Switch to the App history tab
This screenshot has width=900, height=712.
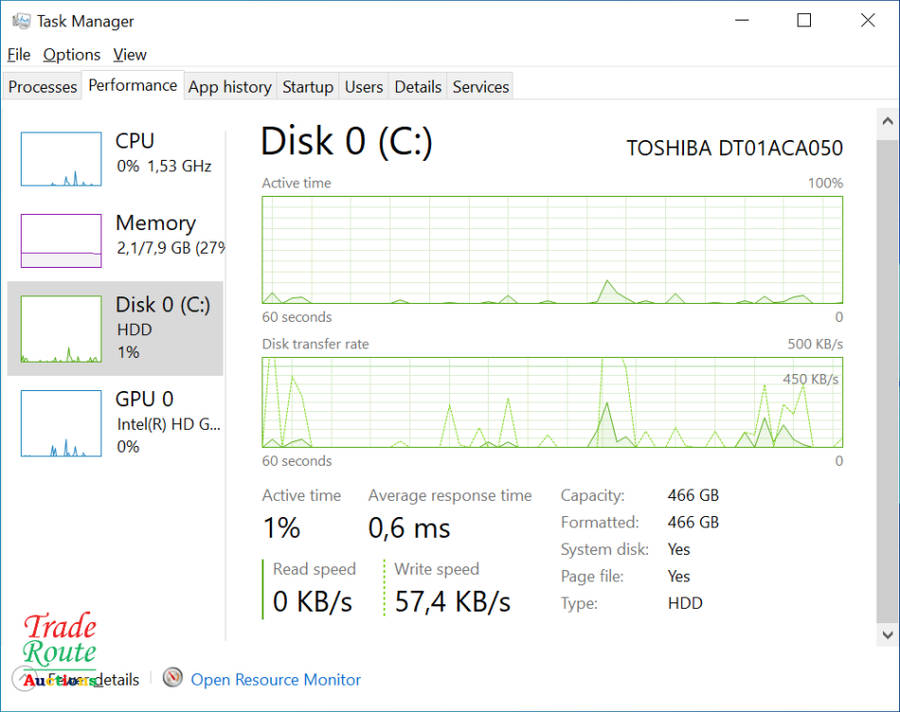[x=230, y=87]
